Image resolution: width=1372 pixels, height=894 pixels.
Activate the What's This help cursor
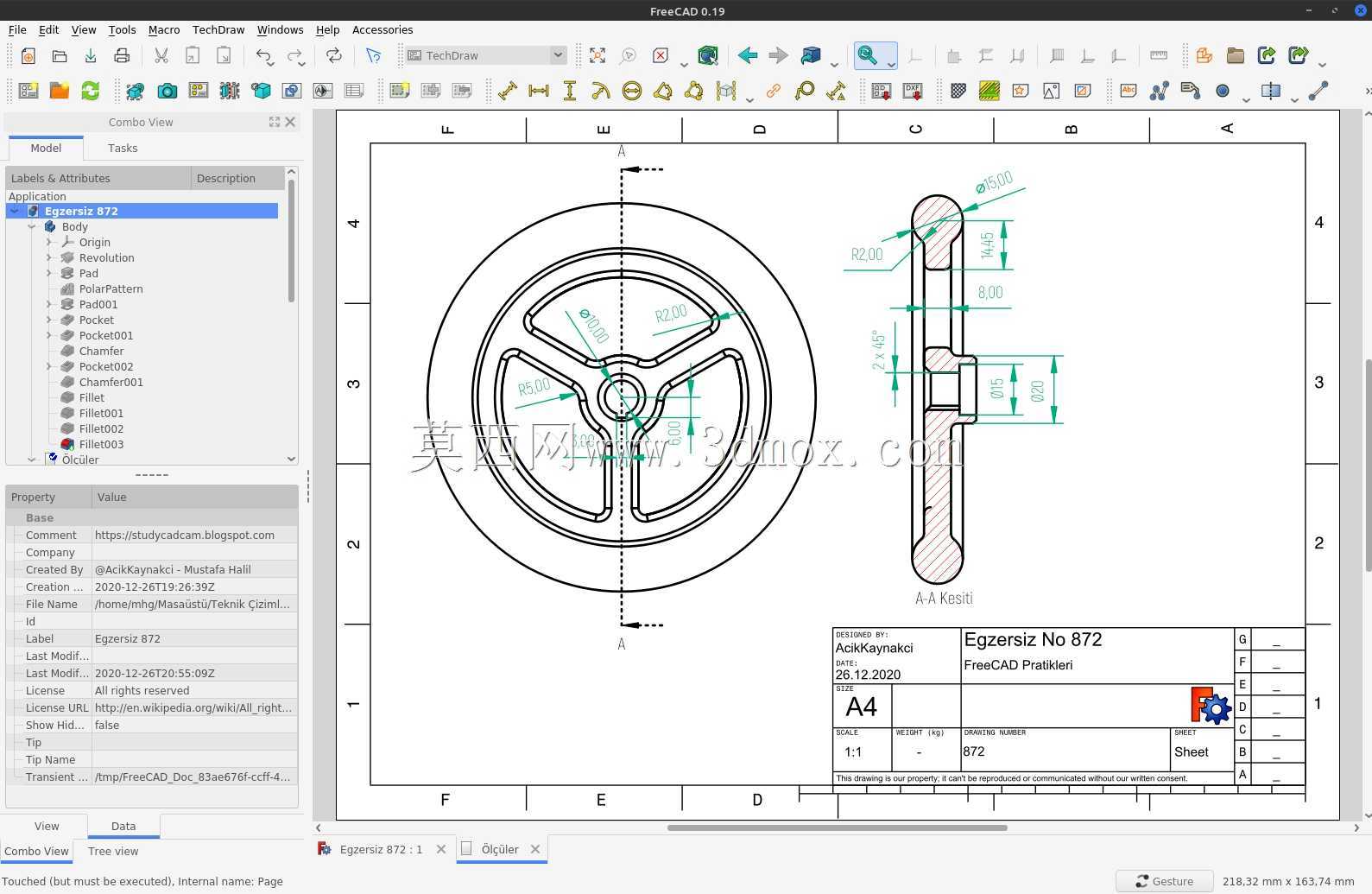373,56
